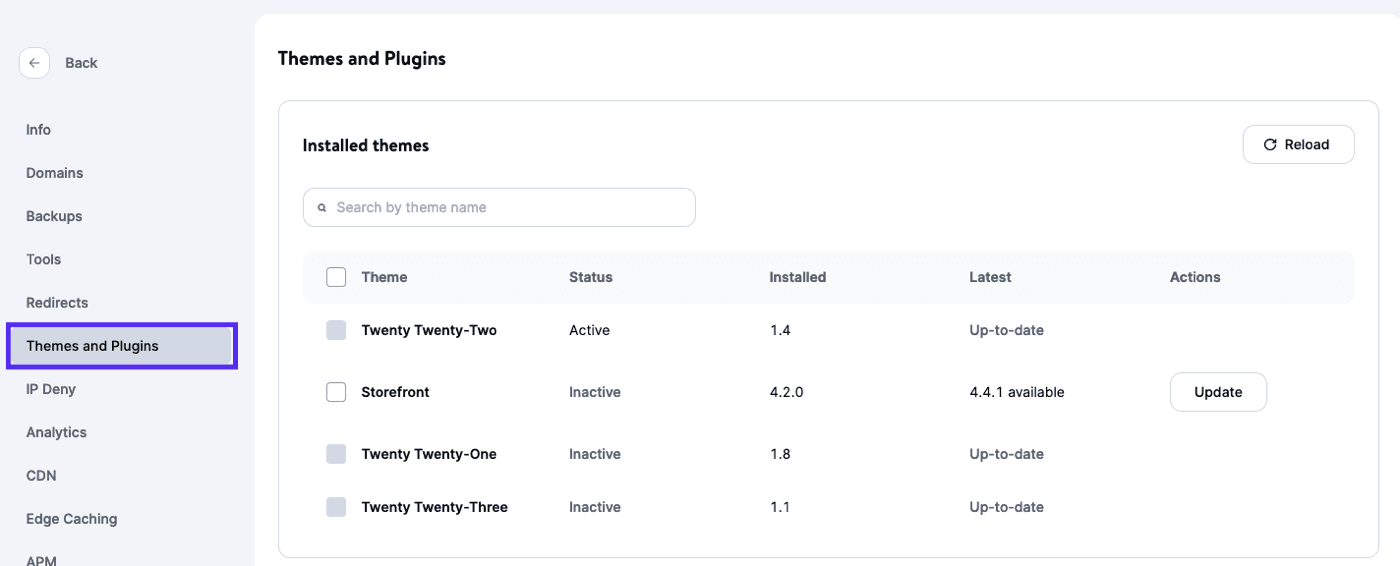1400x566 pixels.
Task: Navigate to Redirects
Action: [57, 302]
